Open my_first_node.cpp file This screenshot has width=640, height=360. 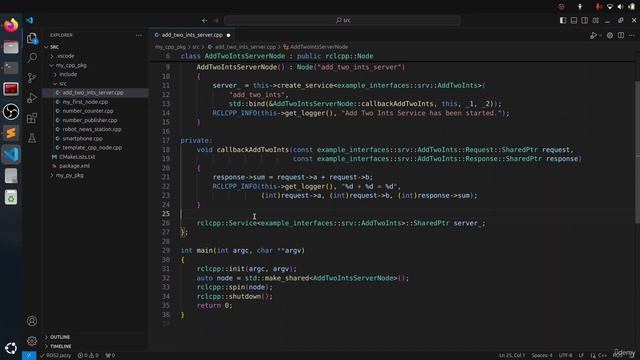tap(85, 102)
